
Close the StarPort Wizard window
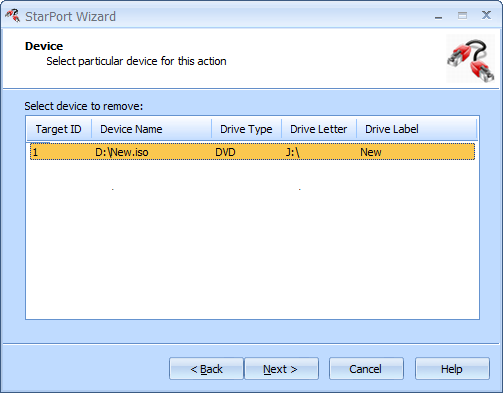pos(486,15)
